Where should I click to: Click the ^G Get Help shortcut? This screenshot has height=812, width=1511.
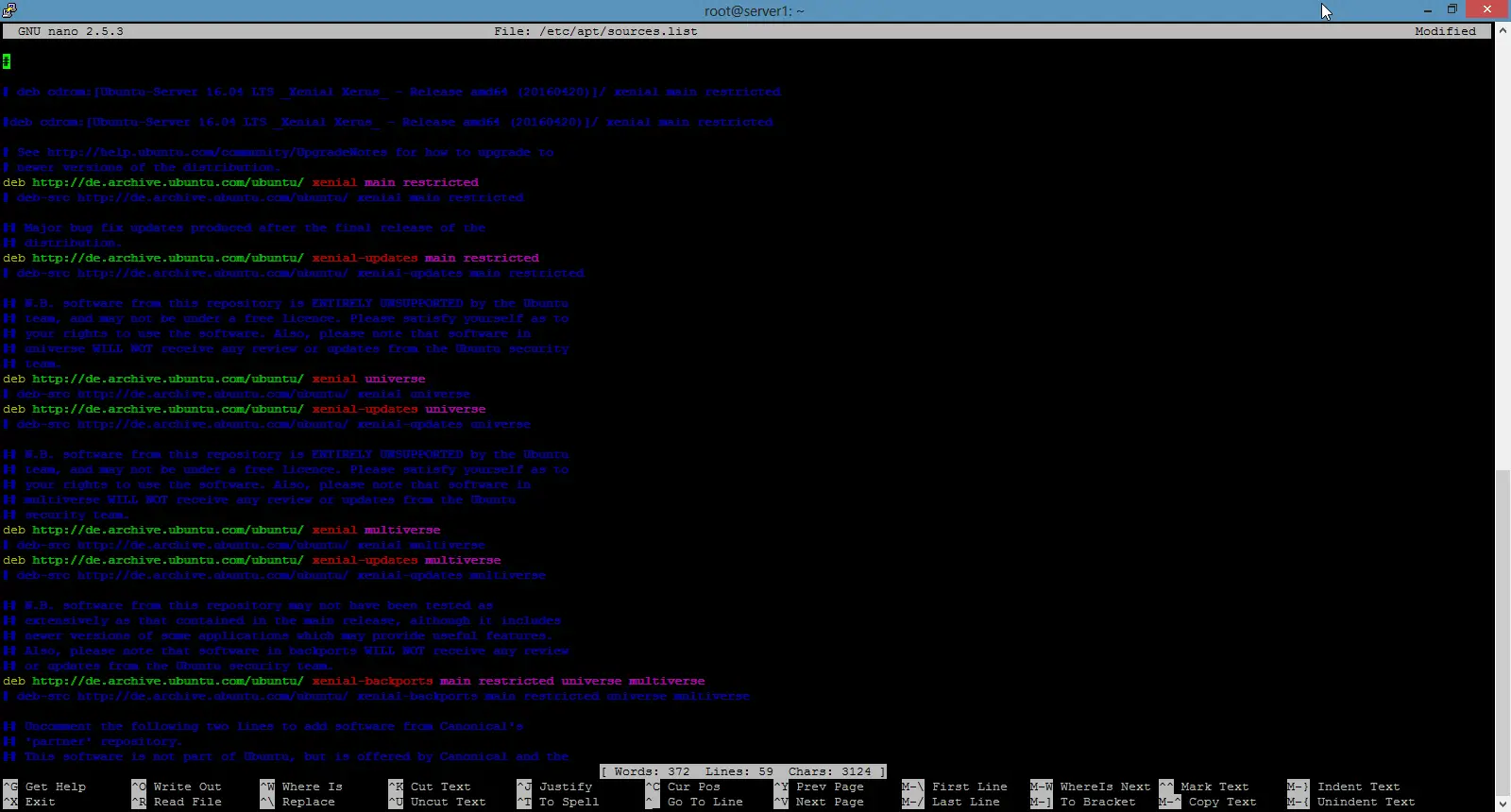click(44, 787)
